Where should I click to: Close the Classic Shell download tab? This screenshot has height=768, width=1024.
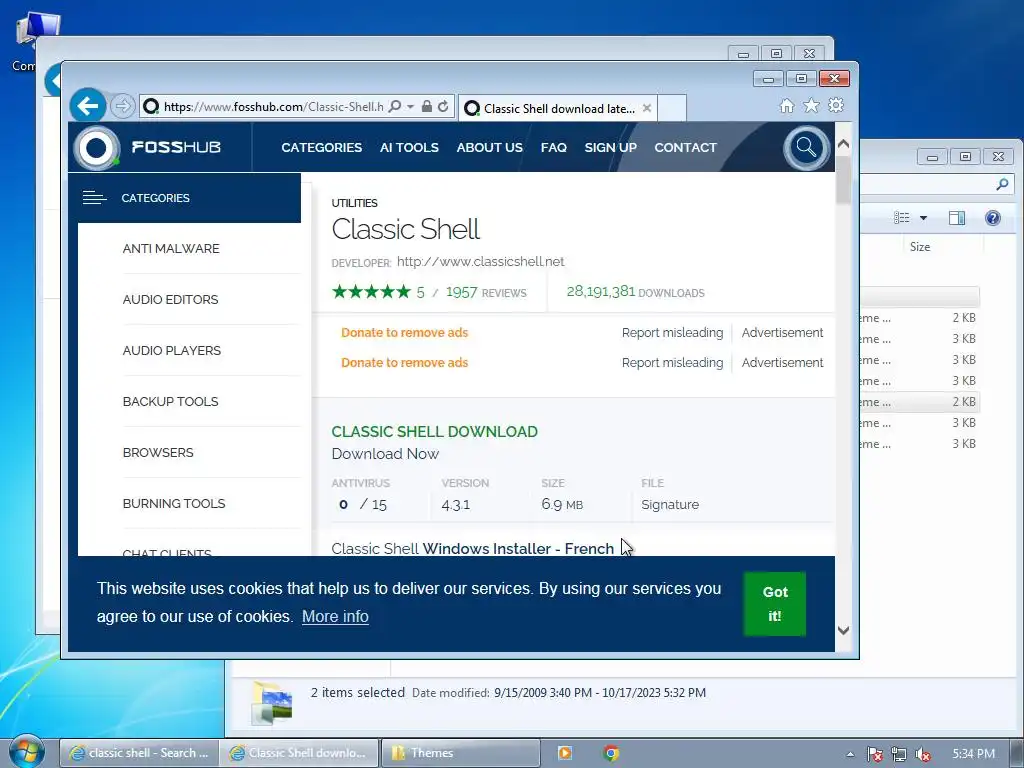[x=647, y=108]
